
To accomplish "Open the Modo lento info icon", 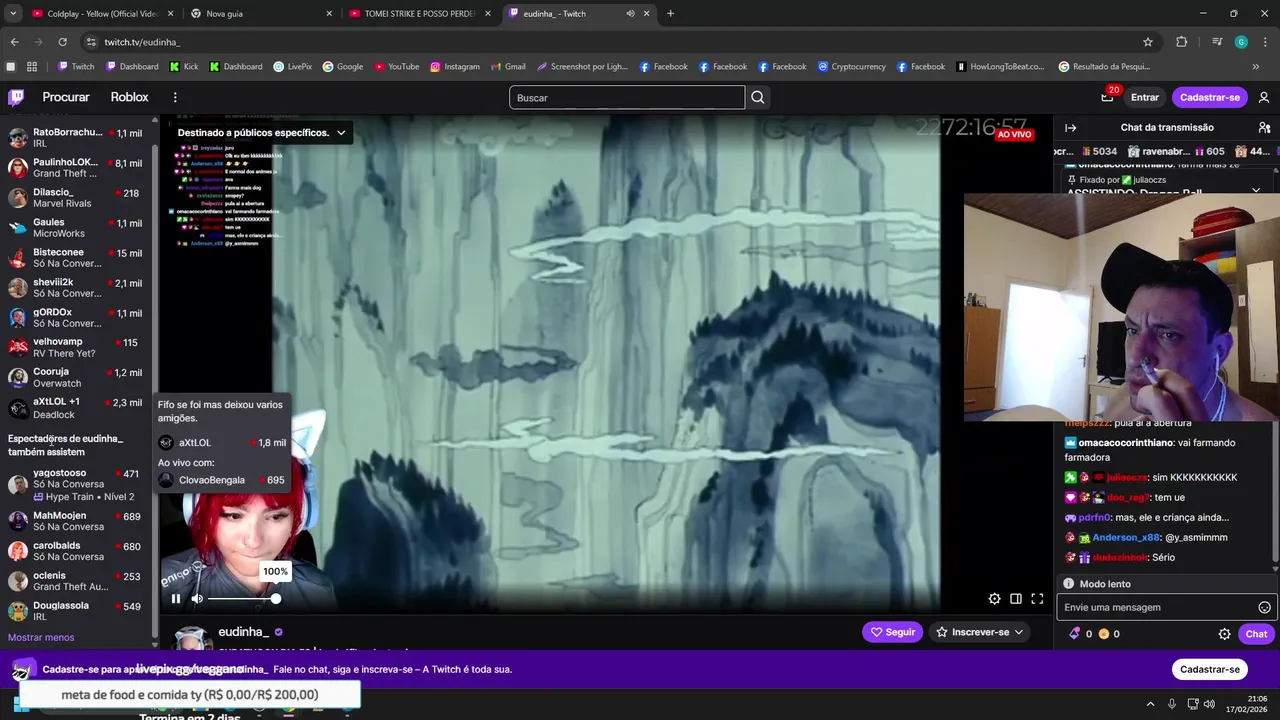I will (1068, 584).
